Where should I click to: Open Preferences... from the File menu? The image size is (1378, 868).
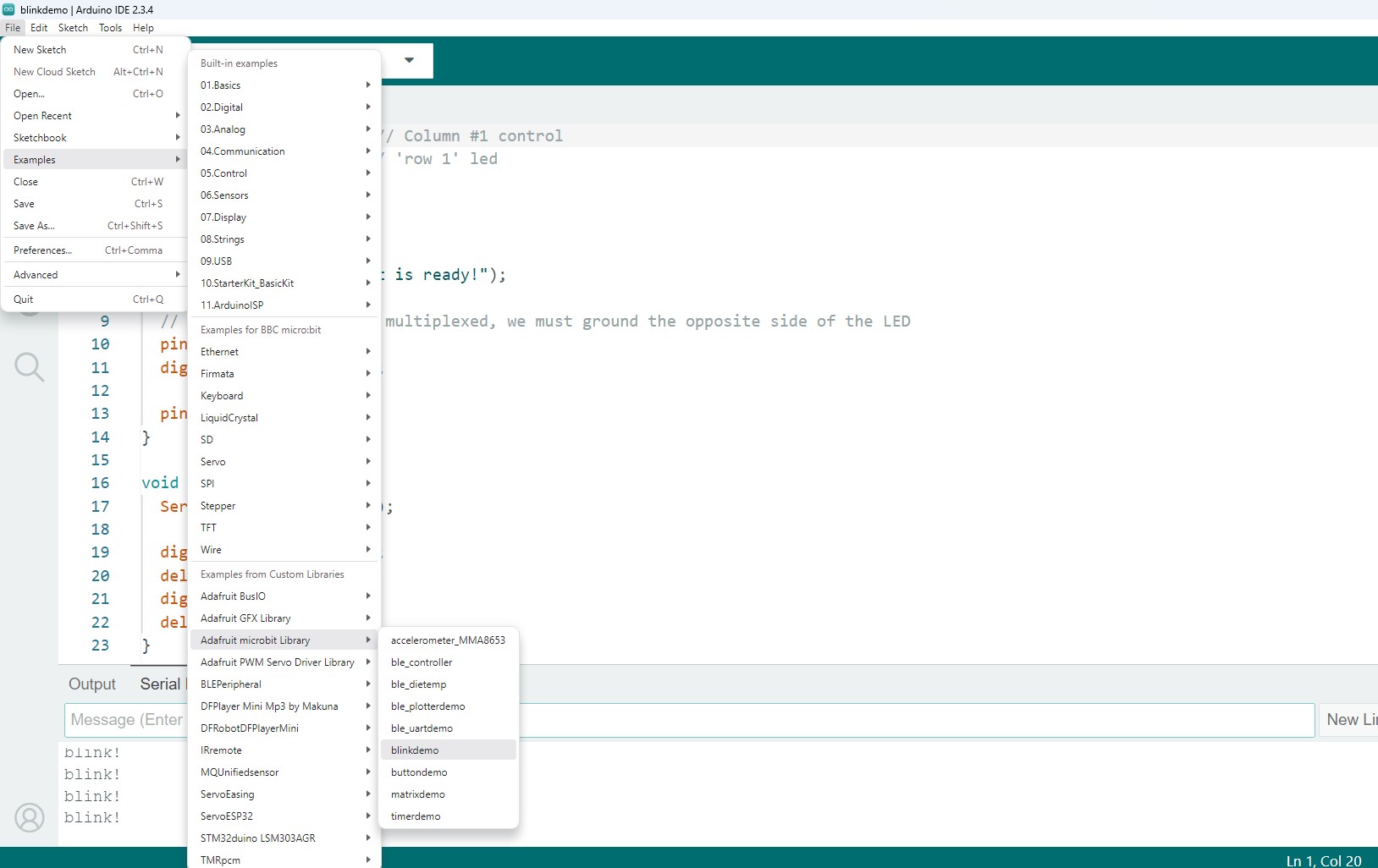(x=94, y=250)
